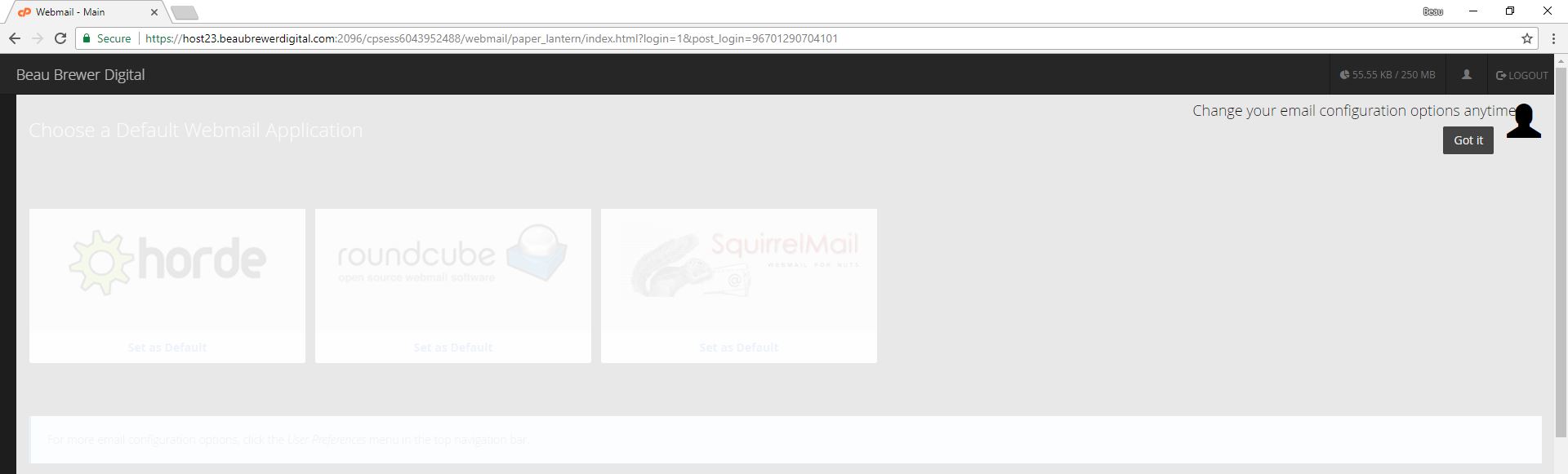Click the browser forward arrow
The height and width of the screenshot is (474, 1568).
pyautogui.click(x=37, y=38)
